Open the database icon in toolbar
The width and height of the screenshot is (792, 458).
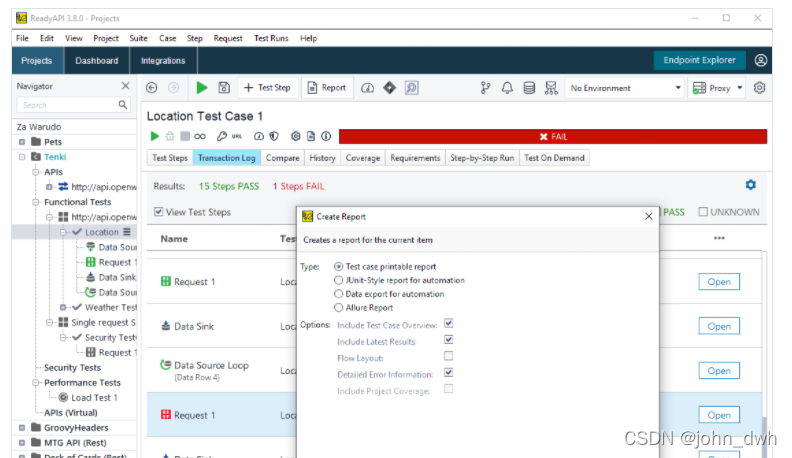click(529, 88)
